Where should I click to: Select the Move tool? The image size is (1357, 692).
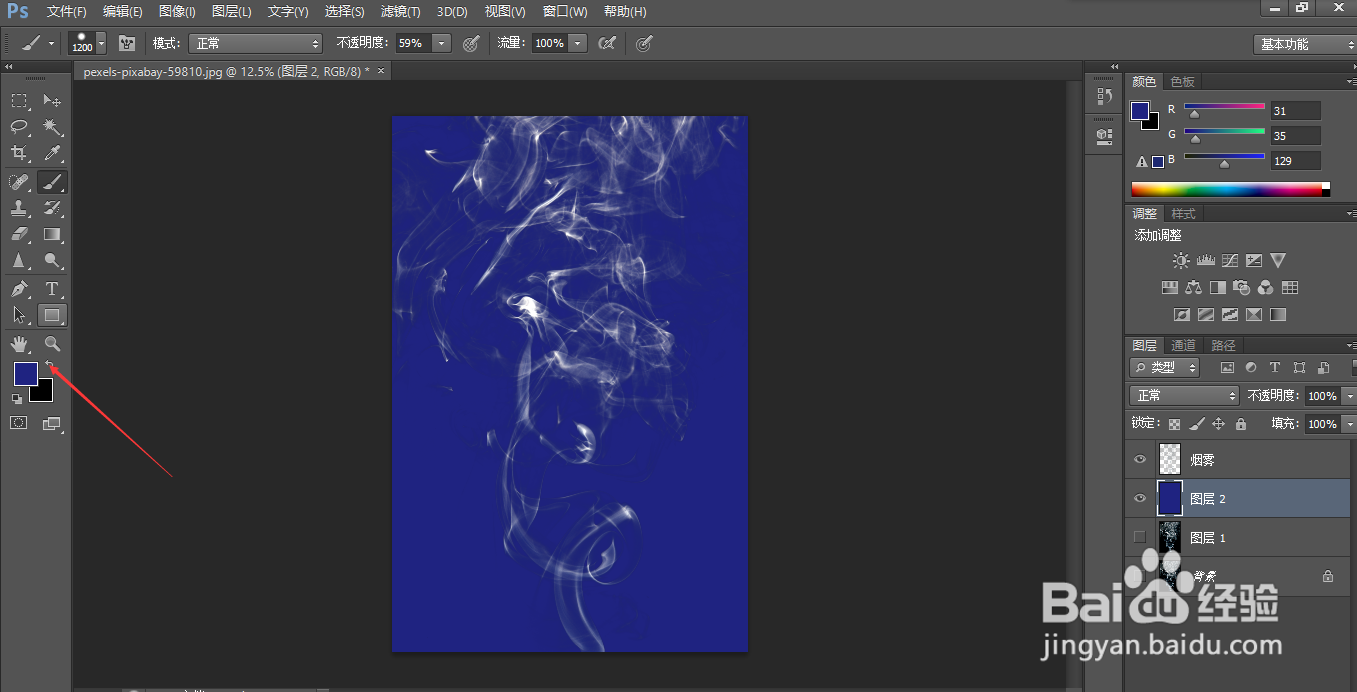click(52, 101)
